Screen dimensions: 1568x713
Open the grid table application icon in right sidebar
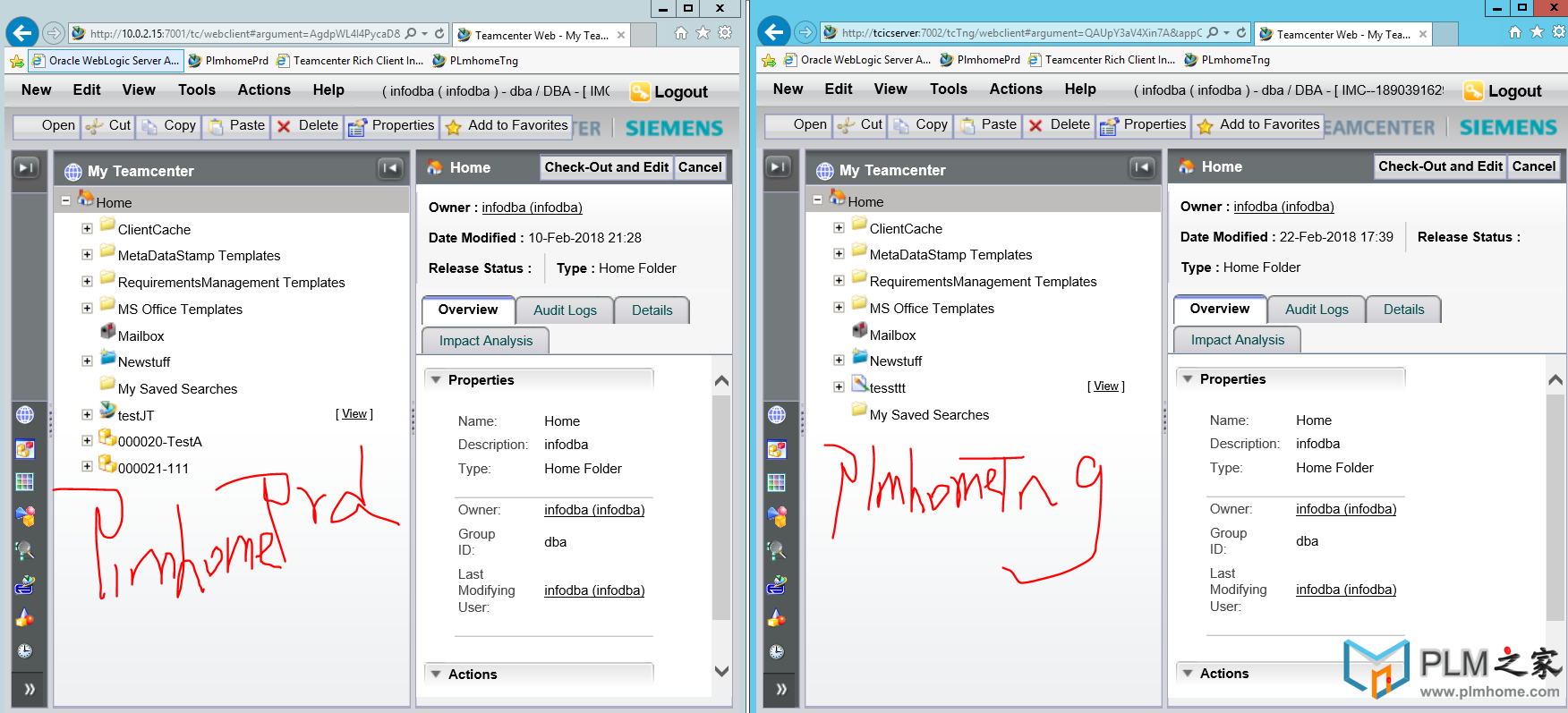[777, 482]
